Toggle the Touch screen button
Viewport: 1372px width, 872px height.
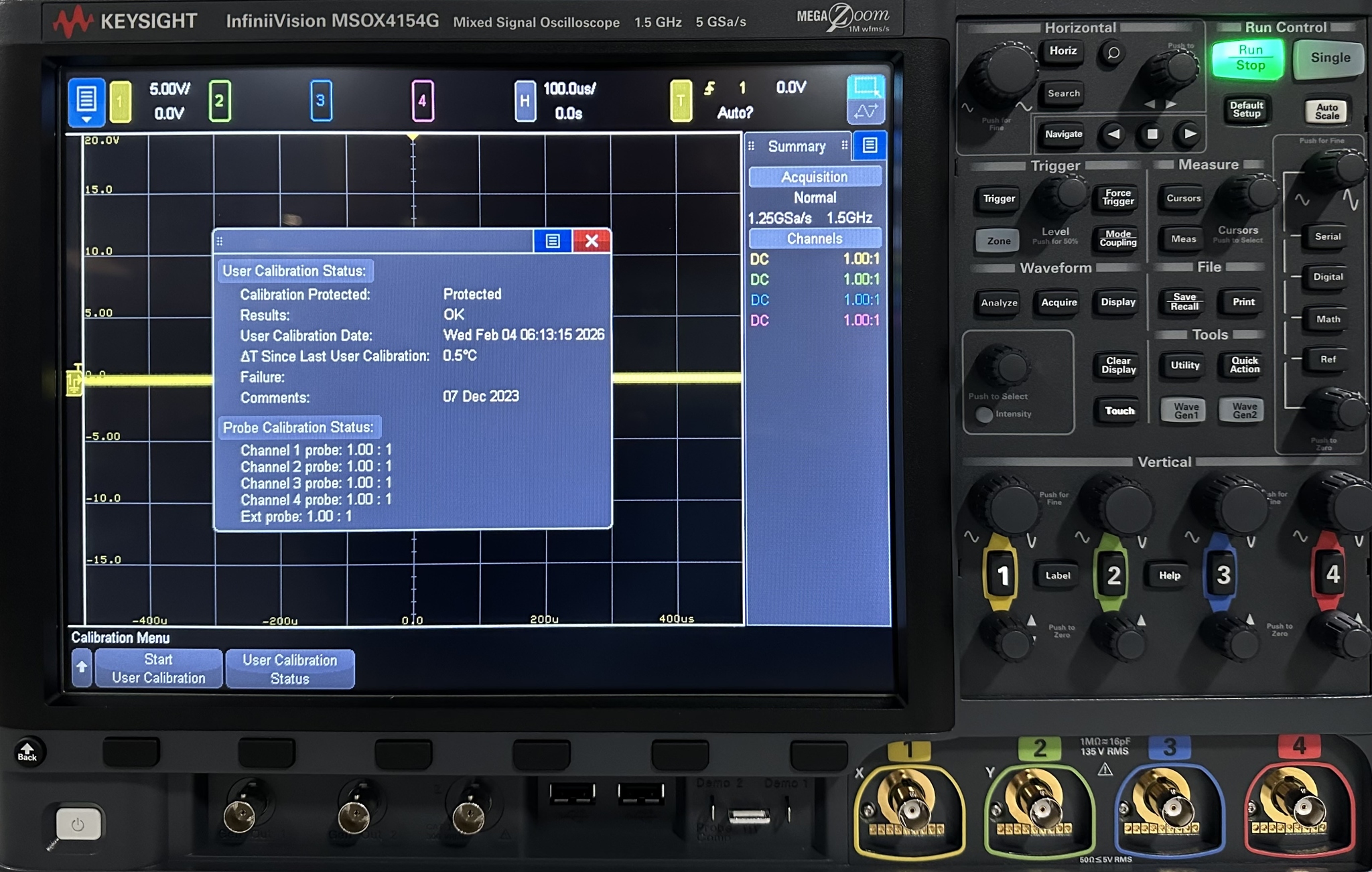[x=1119, y=411]
